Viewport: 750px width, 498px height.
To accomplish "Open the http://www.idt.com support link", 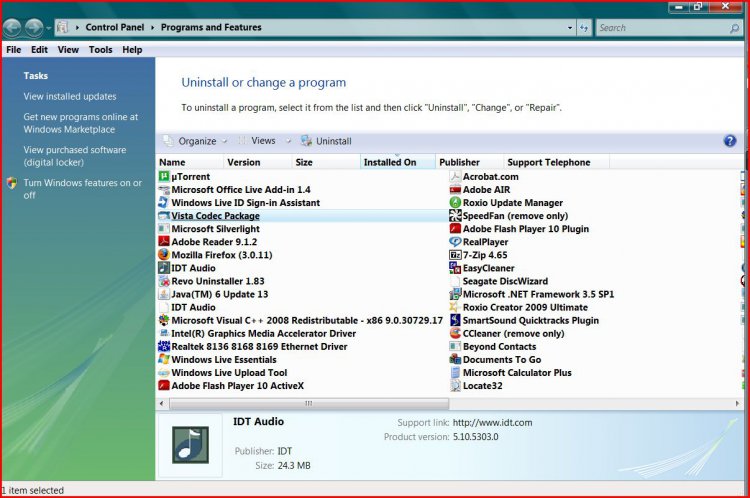I will (492, 422).
